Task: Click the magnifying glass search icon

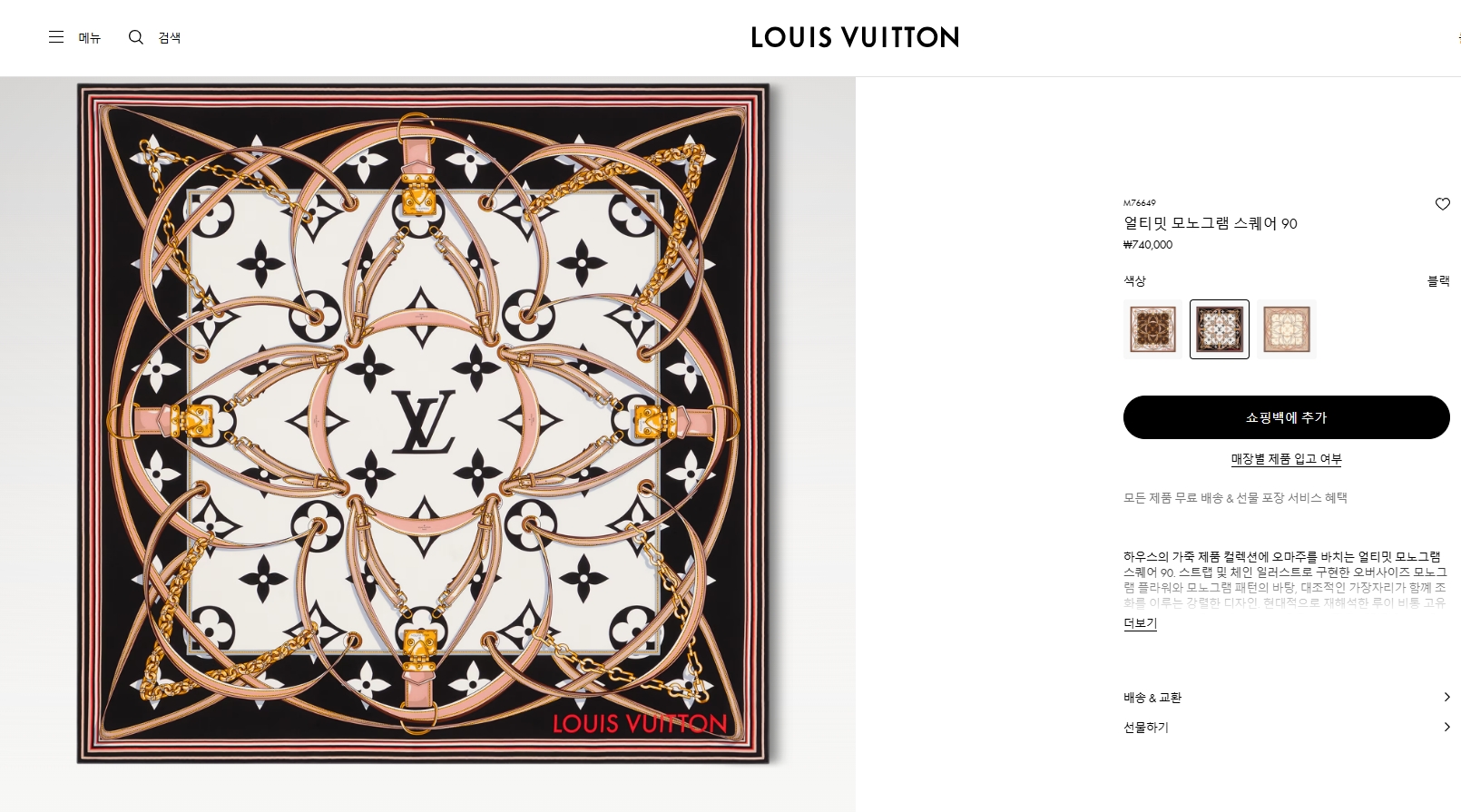Action: [136, 37]
